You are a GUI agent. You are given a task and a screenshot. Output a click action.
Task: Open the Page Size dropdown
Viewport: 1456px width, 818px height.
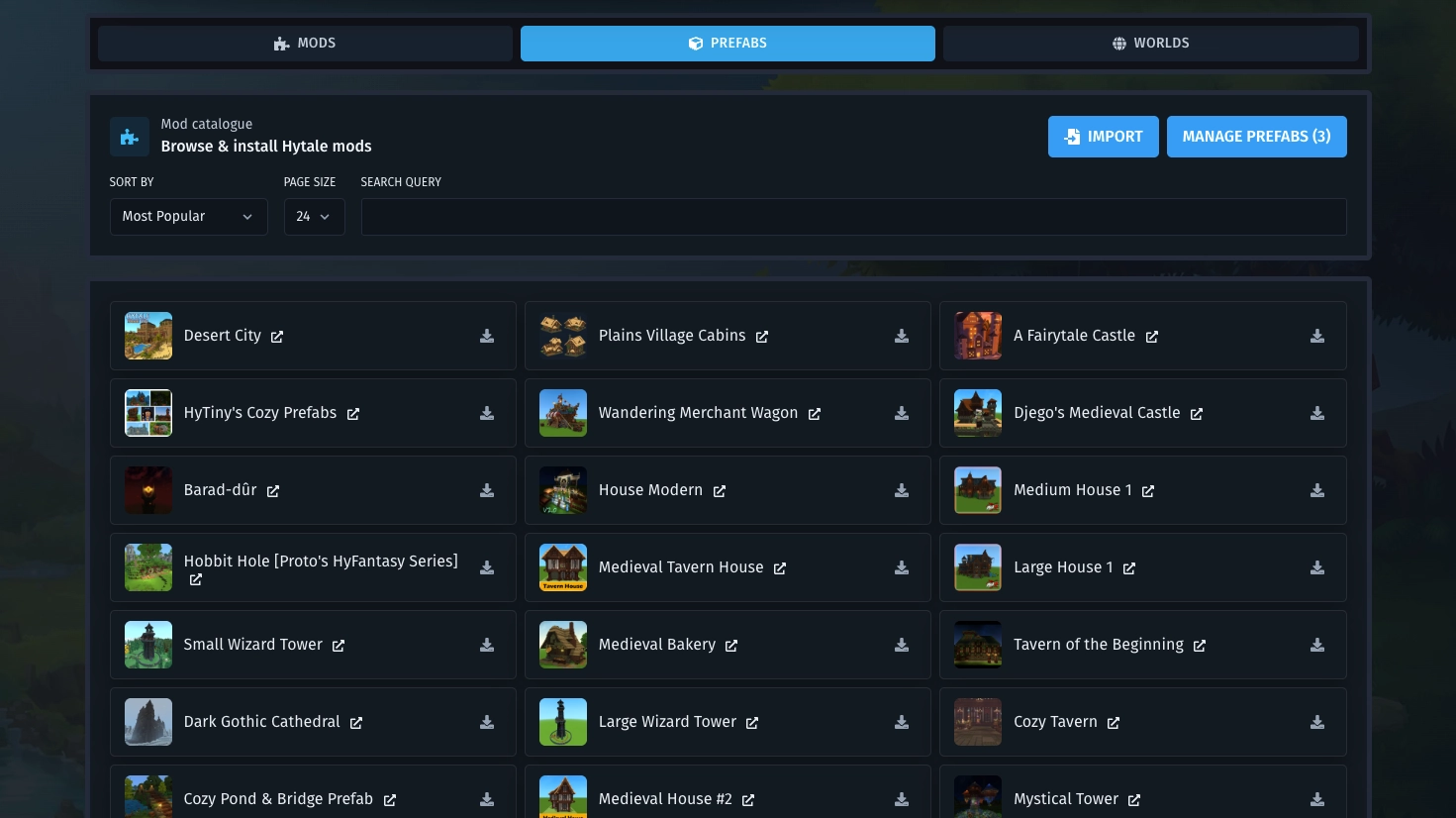click(314, 217)
